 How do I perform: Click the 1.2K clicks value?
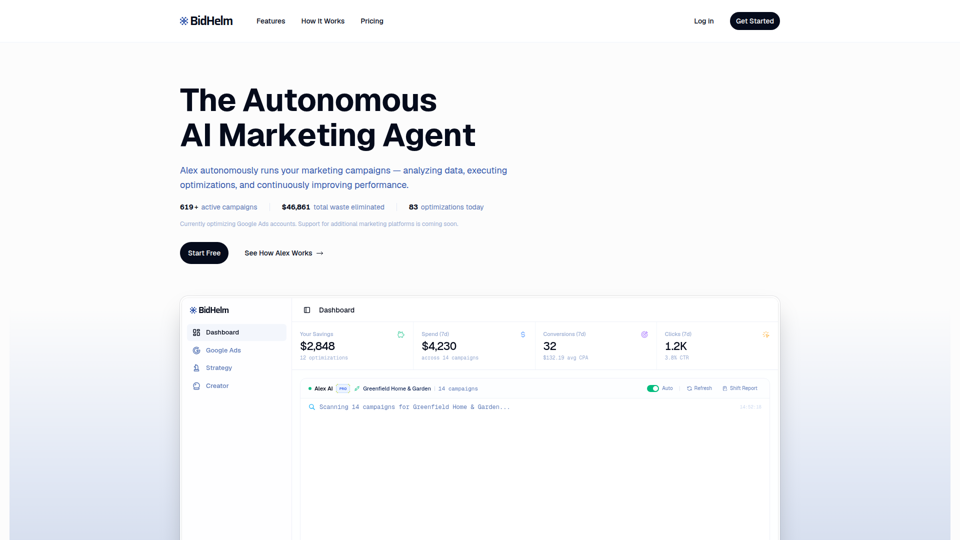click(x=676, y=346)
